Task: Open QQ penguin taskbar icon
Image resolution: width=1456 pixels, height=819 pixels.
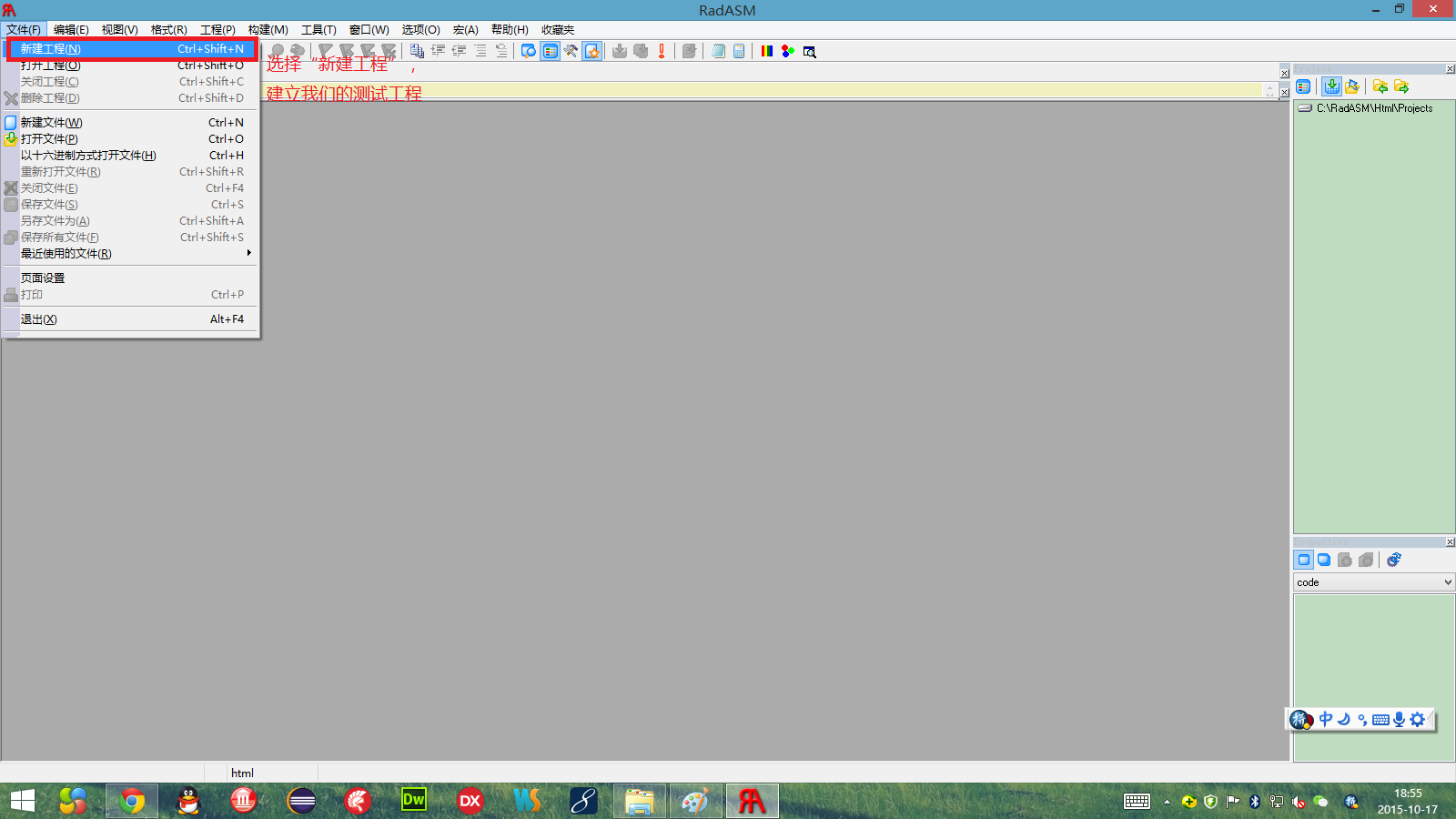Action: point(188,801)
